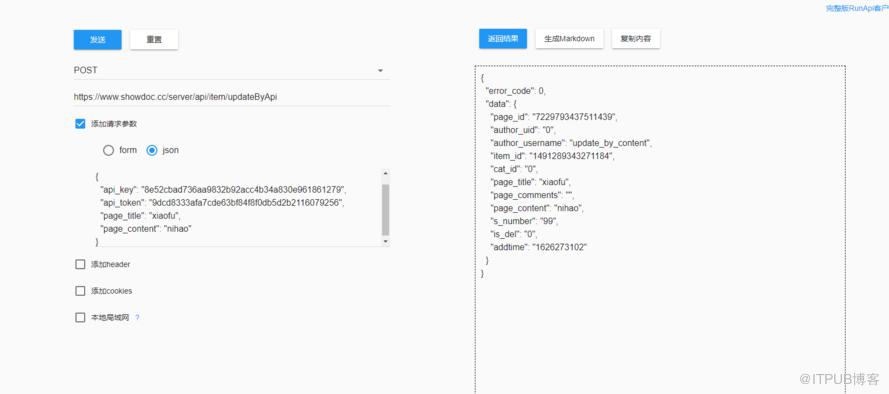Click the "error_code": 0 response line
Viewport: 889px width, 394px height.
pos(515,91)
